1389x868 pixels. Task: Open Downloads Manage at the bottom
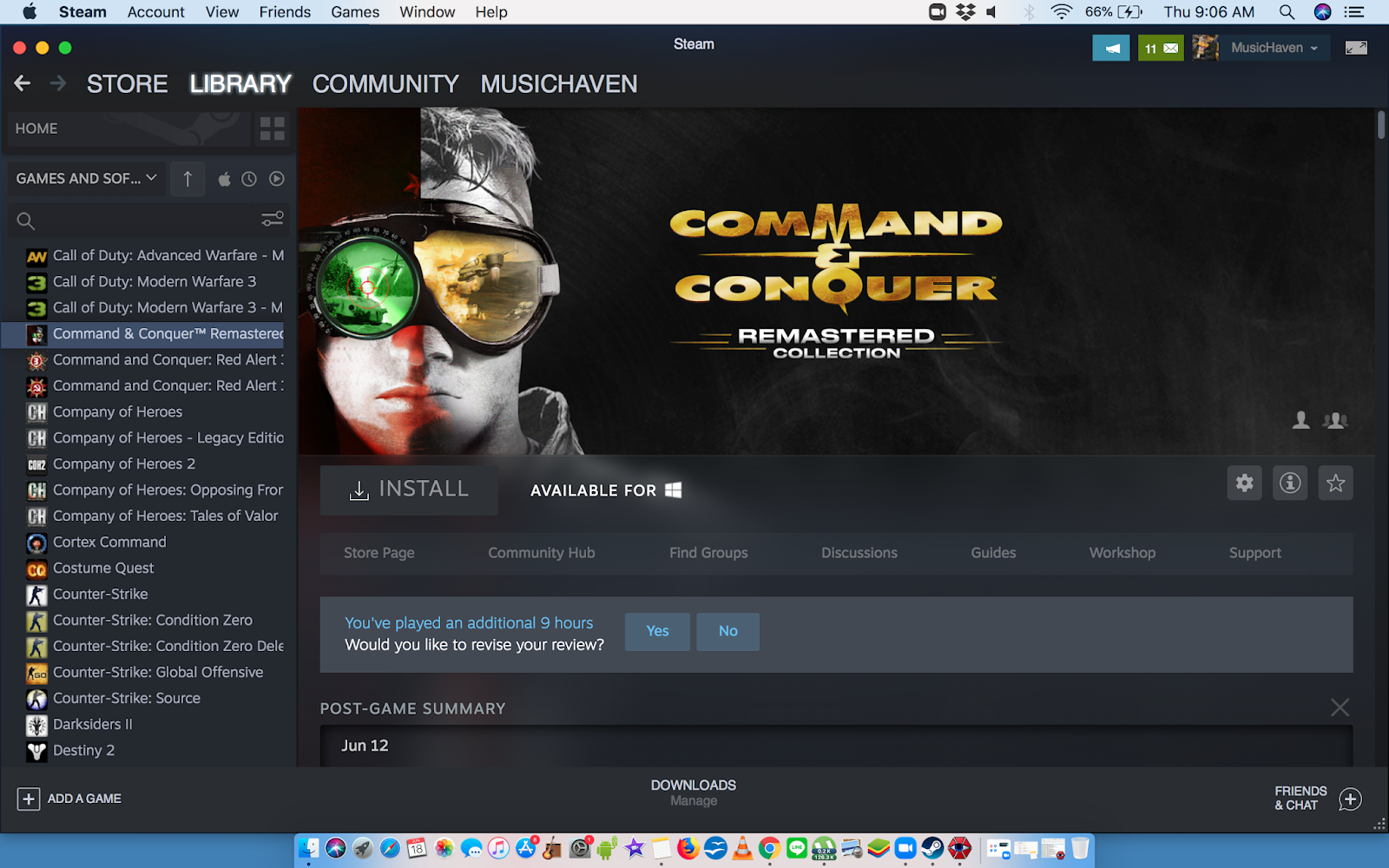click(x=694, y=792)
